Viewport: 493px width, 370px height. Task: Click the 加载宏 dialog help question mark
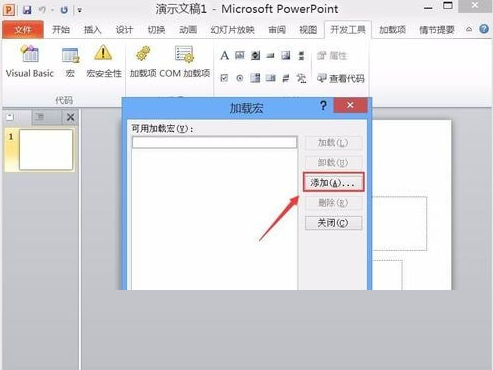click(323, 106)
